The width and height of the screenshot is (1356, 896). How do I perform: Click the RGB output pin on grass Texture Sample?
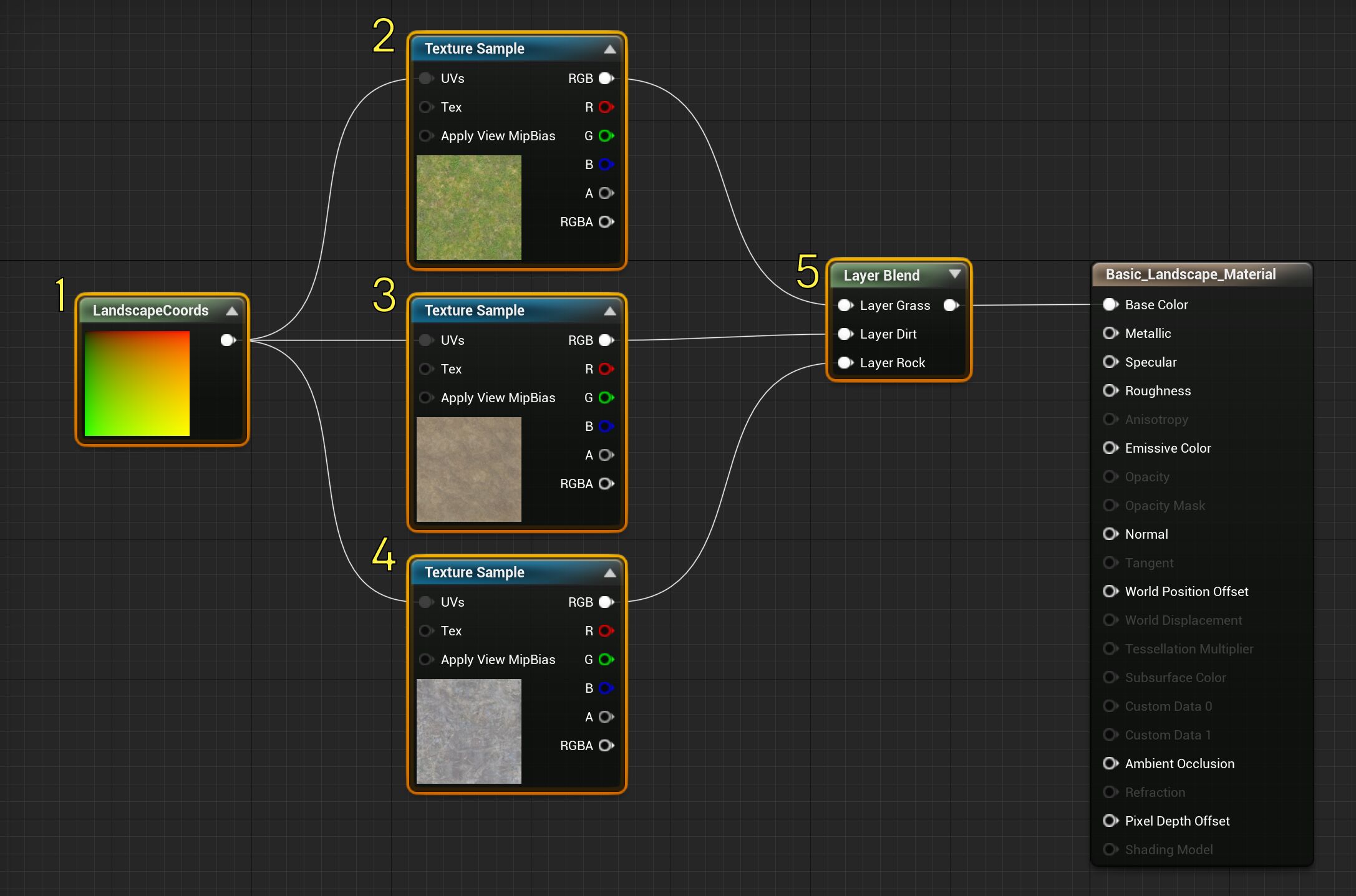coord(604,78)
